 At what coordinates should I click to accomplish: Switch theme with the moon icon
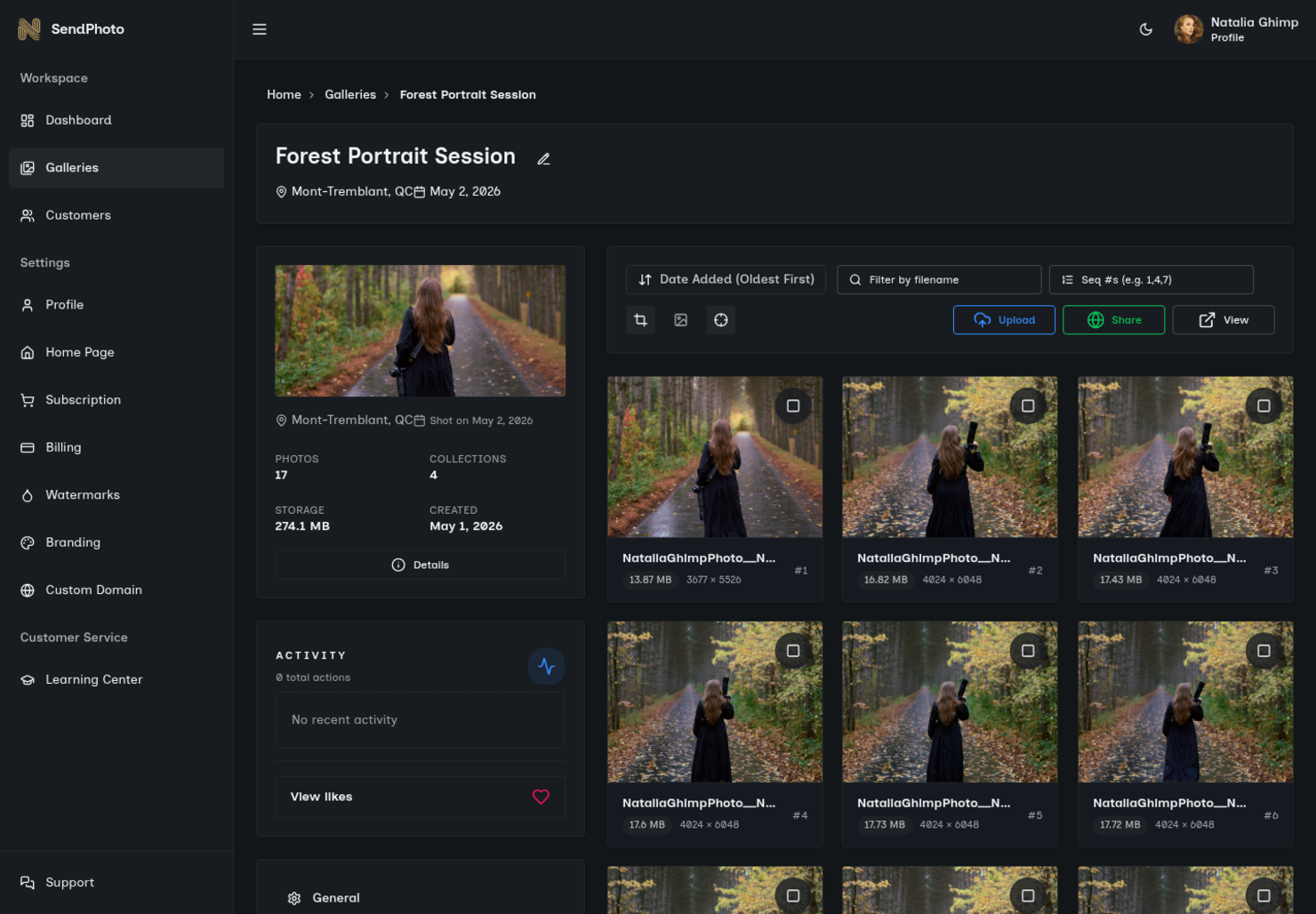point(1146,29)
